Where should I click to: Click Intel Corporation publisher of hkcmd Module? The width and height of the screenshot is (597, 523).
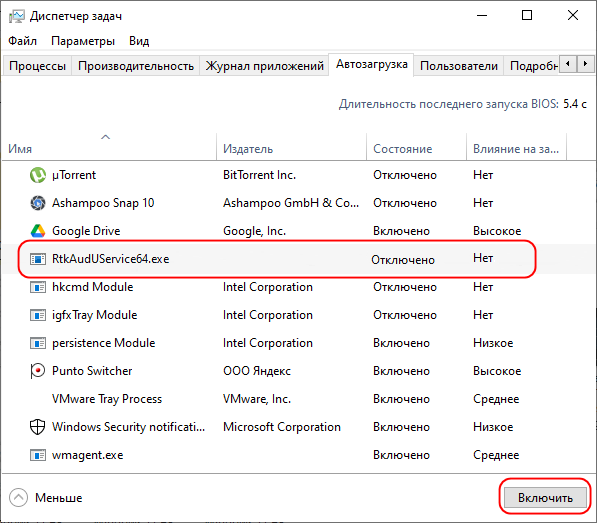click(268, 287)
